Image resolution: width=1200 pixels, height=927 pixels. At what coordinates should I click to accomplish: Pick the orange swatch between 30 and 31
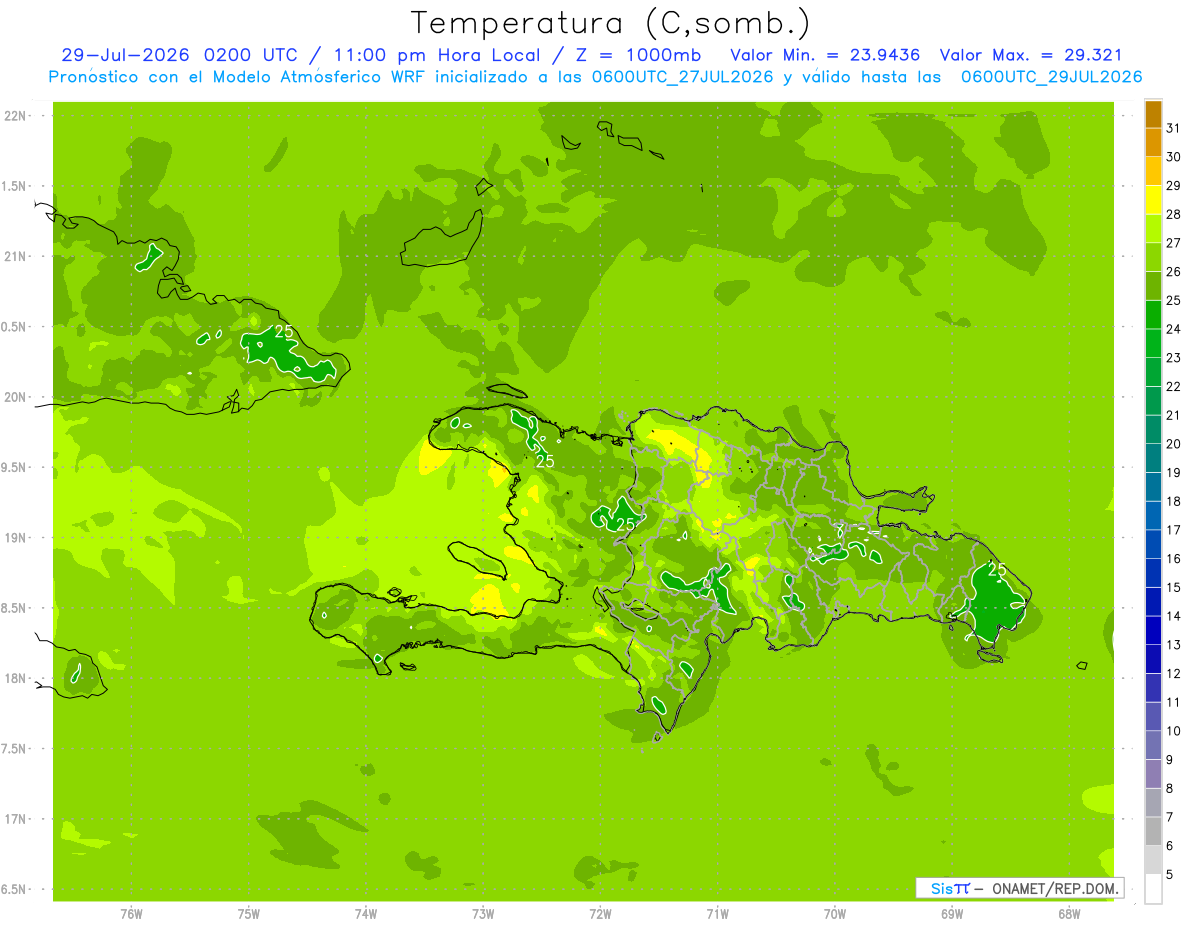pyautogui.click(x=1153, y=143)
